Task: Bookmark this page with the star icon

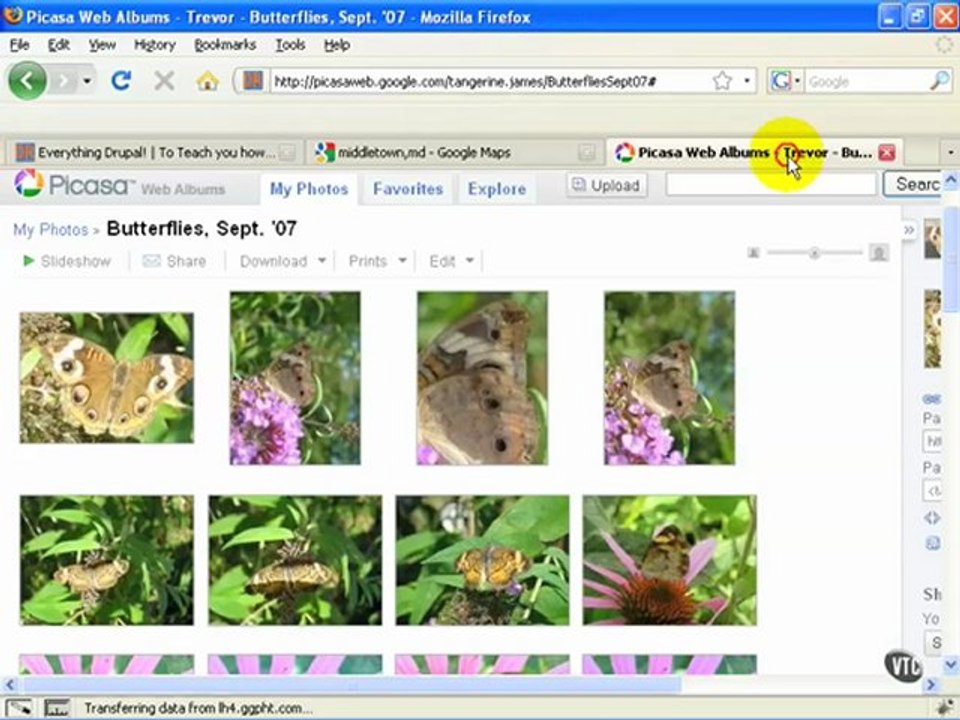Action: pyautogui.click(x=722, y=81)
